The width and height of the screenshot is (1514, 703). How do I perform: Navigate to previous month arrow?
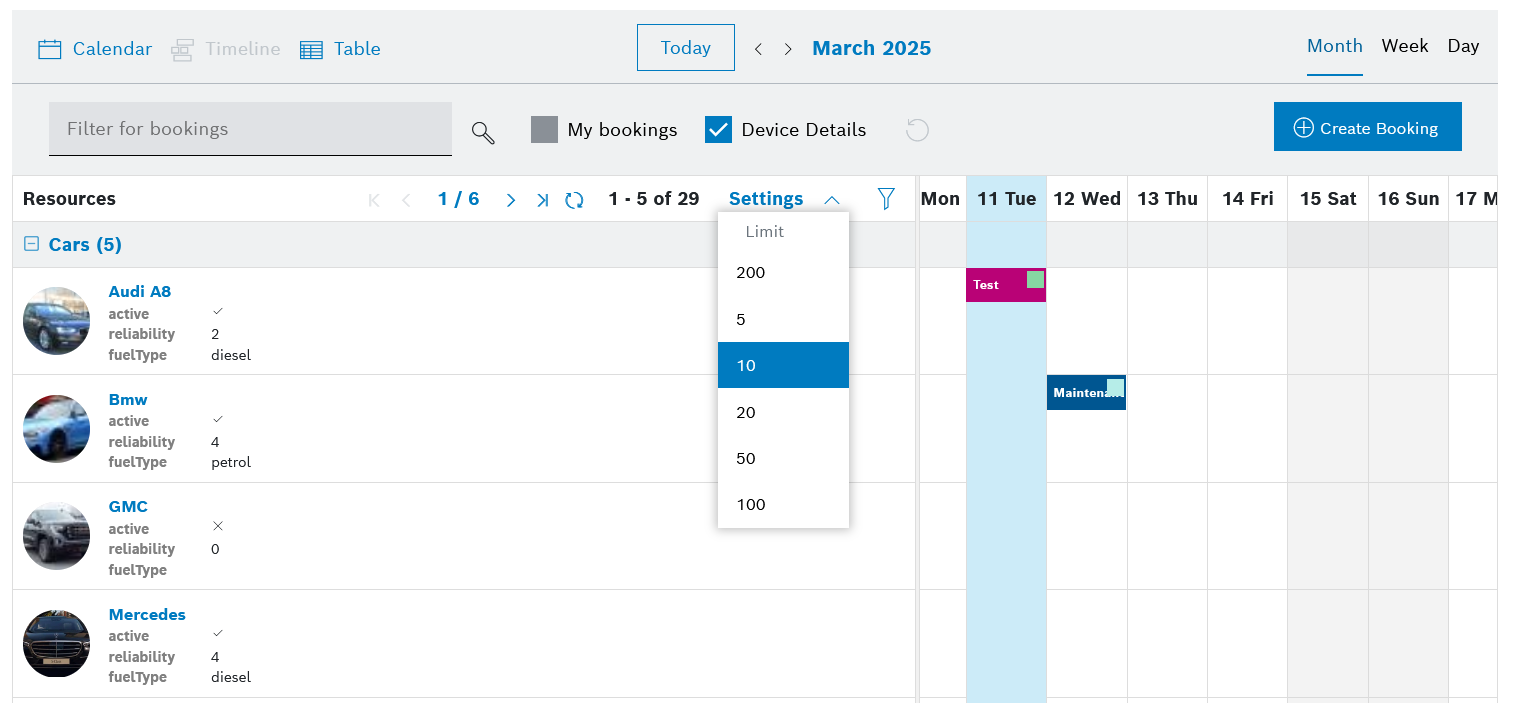pyautogui.click(x=758, y=49)
